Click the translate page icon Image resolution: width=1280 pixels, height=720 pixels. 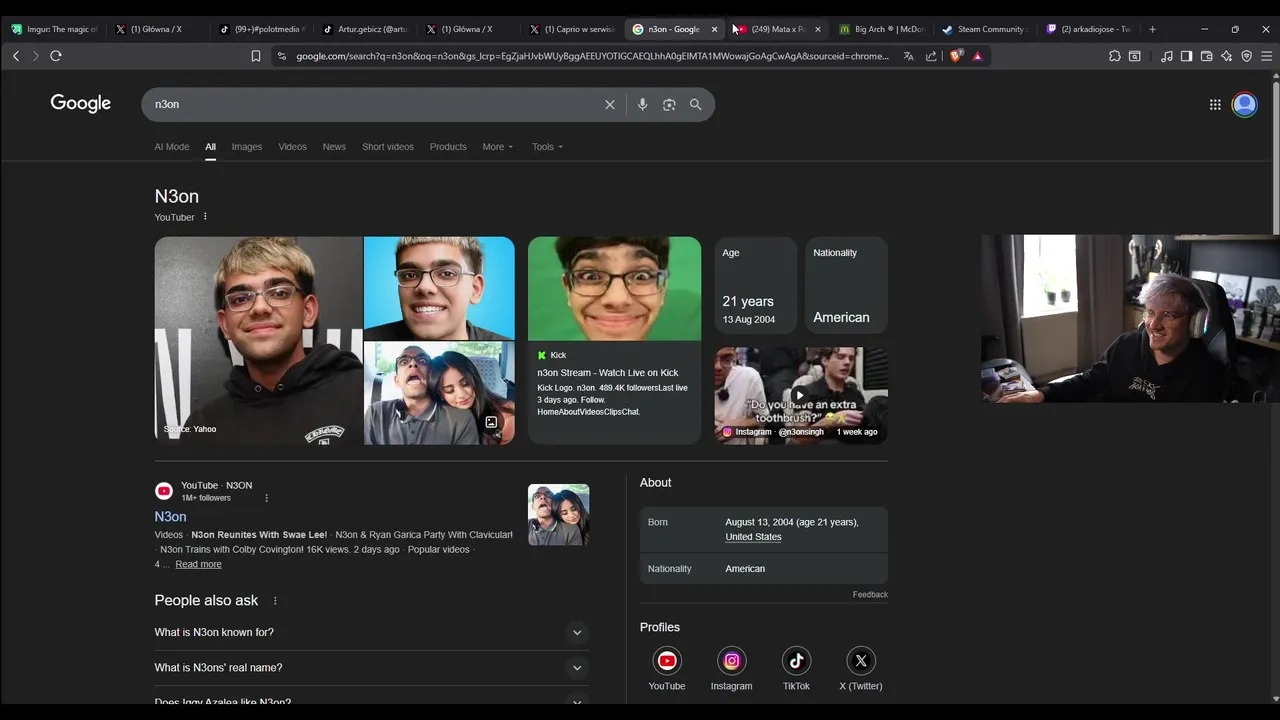pyautogui.click(x=908, y=56)
